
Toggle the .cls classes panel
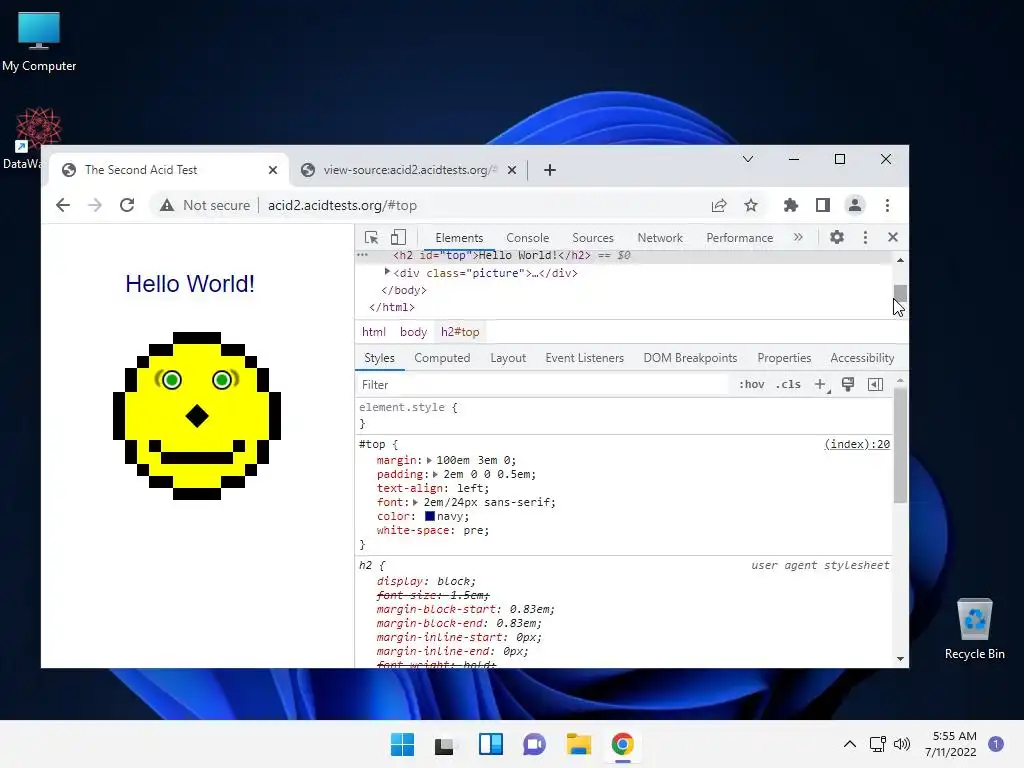788,385
